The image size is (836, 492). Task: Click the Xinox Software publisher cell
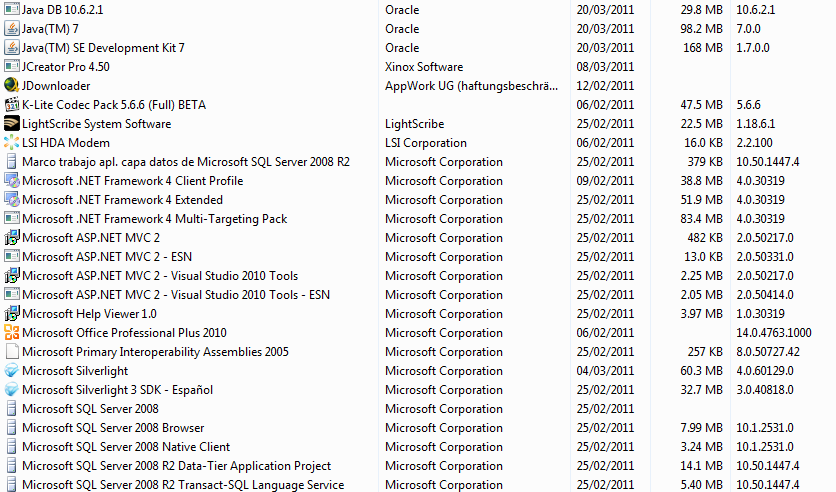tap(424, 67)
